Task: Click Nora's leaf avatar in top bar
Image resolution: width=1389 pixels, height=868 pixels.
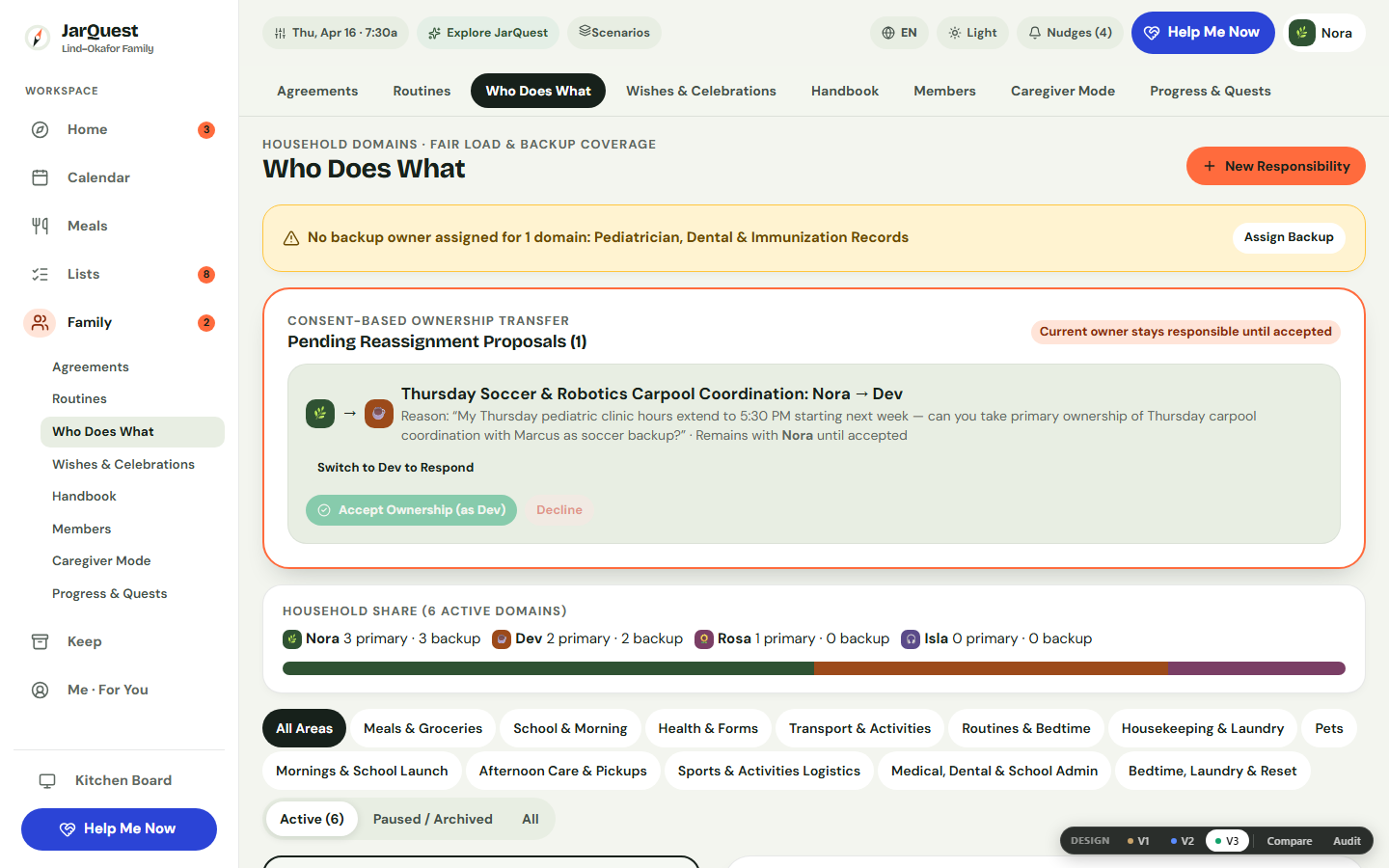Action: pos(1302,33)
